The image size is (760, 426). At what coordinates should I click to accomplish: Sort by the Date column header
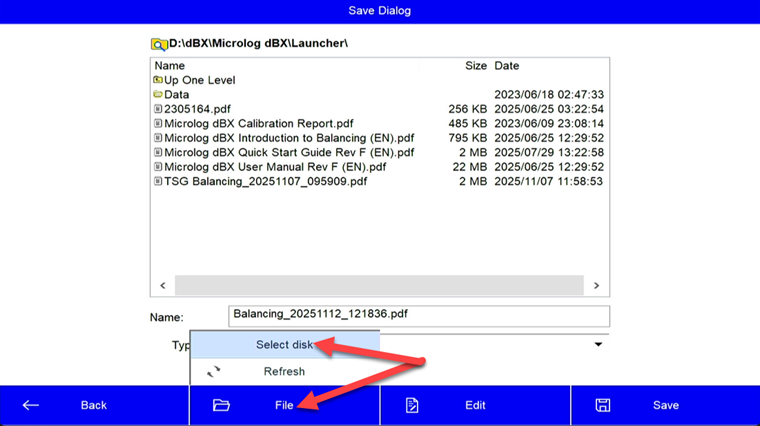click(507, 66)
